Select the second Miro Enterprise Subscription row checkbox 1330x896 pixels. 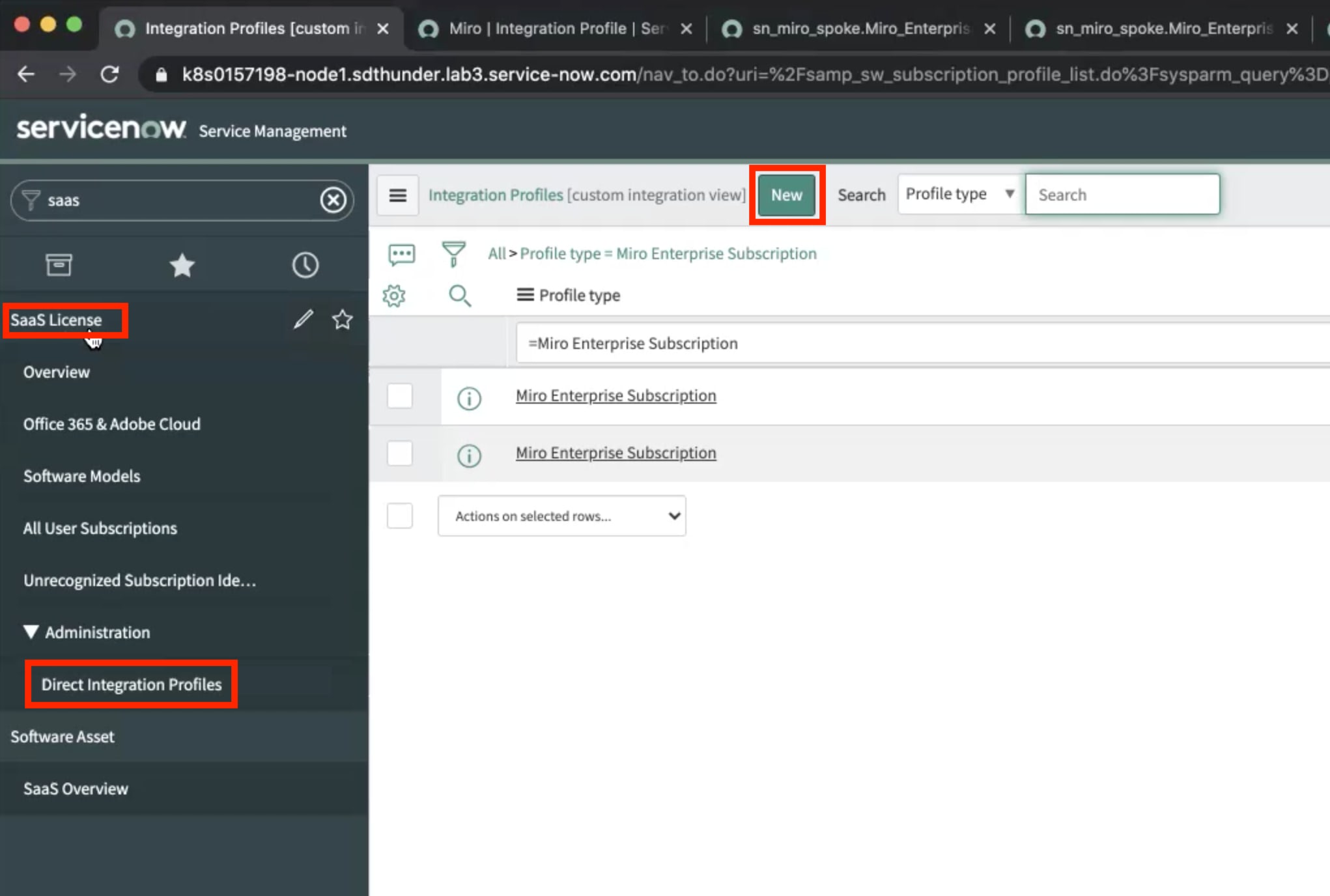[400, 453]
